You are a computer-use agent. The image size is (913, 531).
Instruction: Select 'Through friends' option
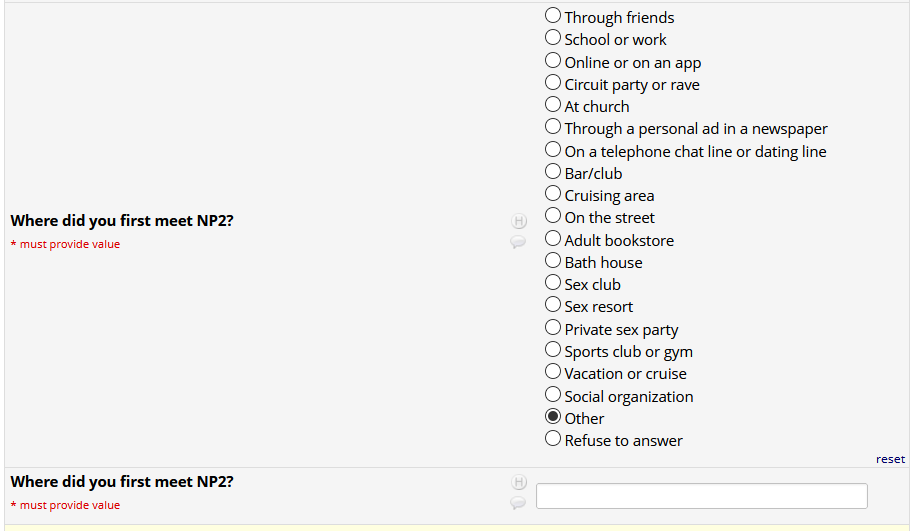[x=553, y=16]
